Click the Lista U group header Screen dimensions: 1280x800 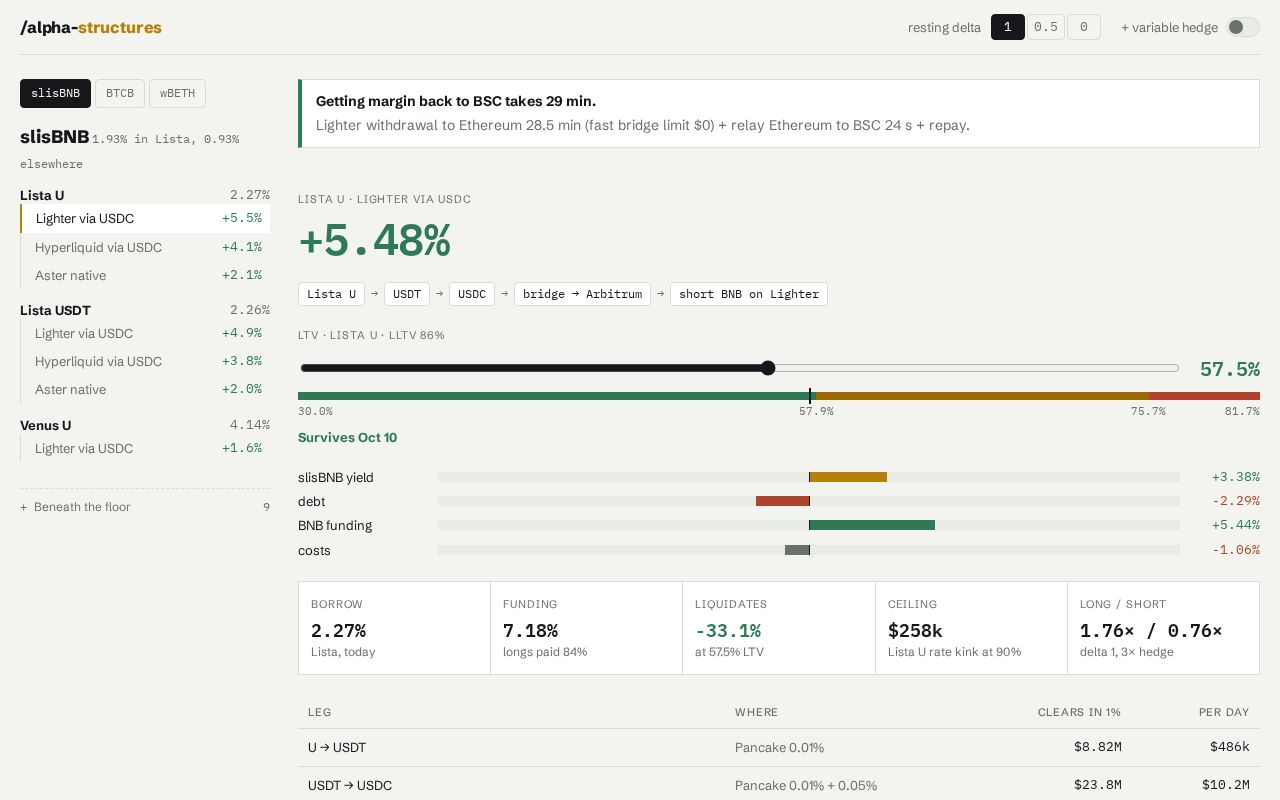145,195
